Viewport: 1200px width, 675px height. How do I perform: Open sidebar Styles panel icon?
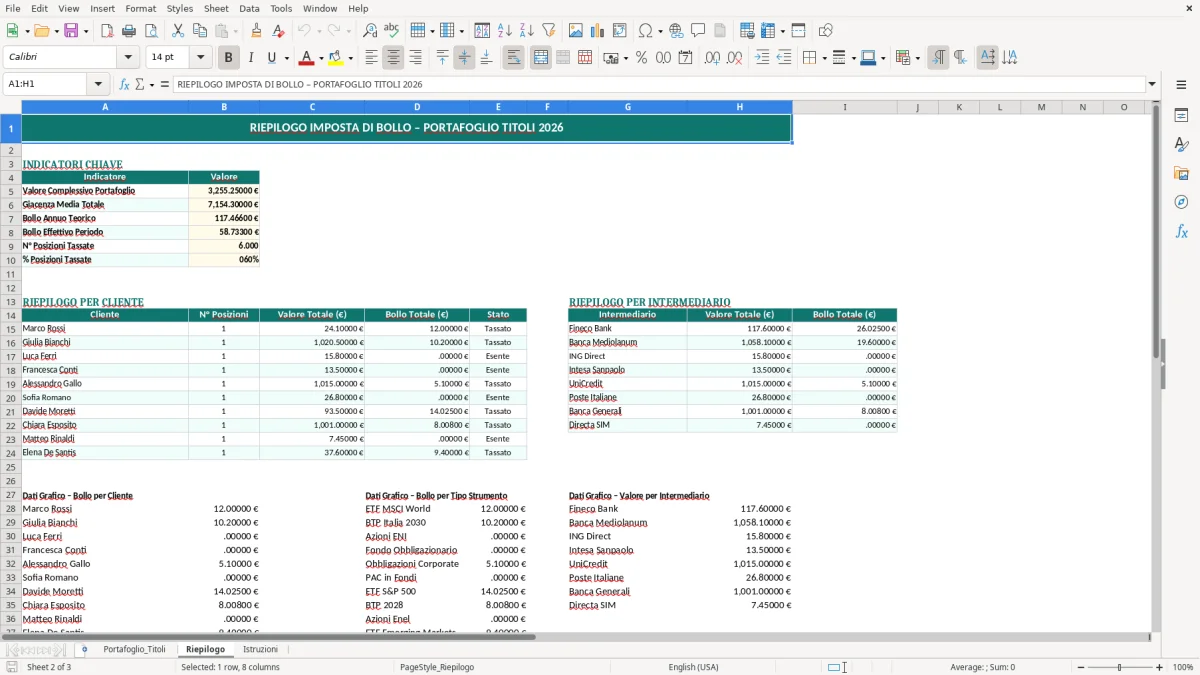coord(1181,145)
